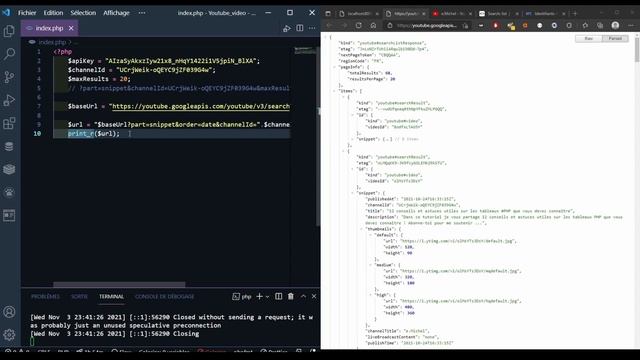Click the editor minimap
640x360 pixels.
(x=304, y=50)
